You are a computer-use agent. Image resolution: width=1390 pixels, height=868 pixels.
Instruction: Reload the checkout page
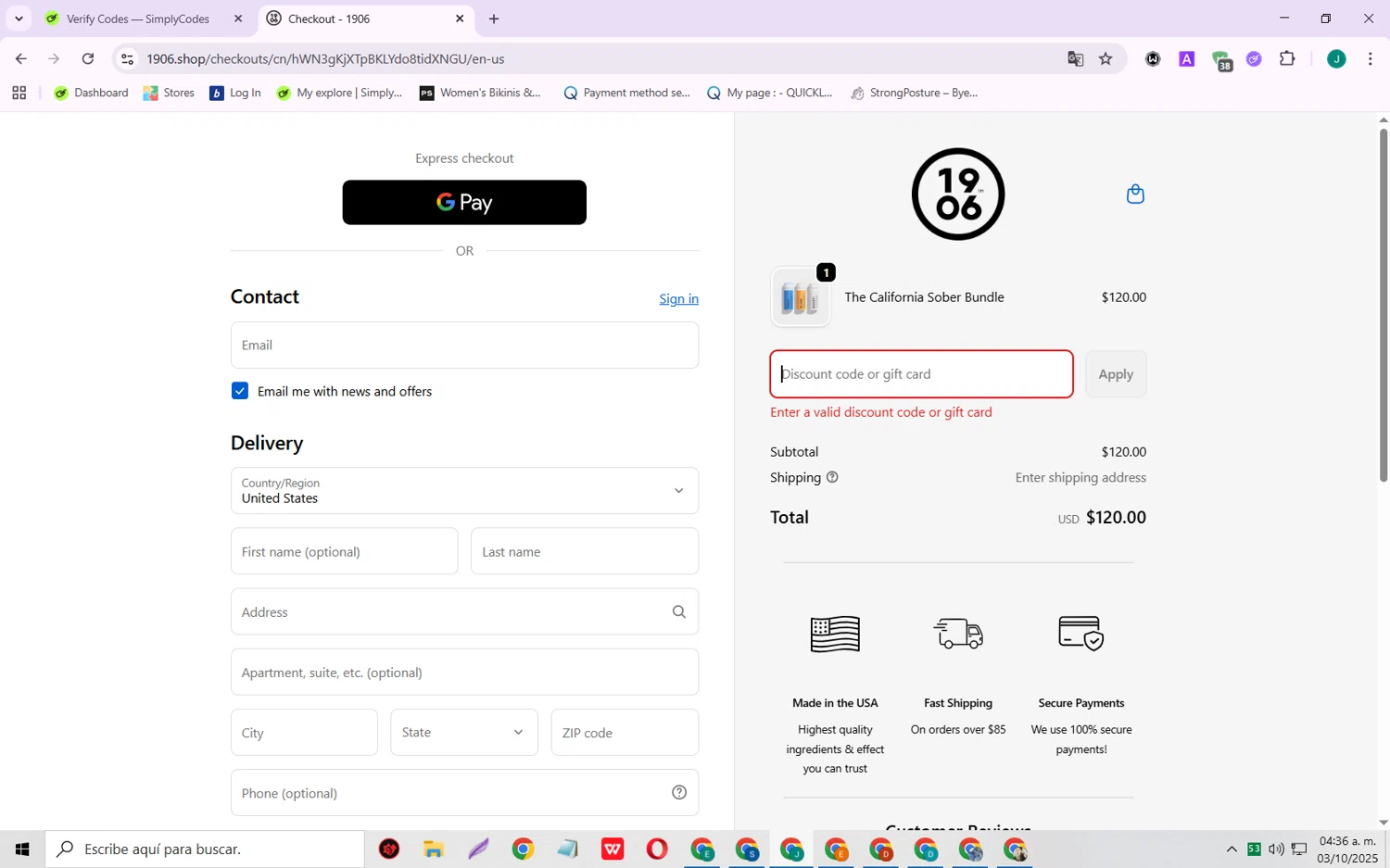pyautogui.click(x=88, y=58)
